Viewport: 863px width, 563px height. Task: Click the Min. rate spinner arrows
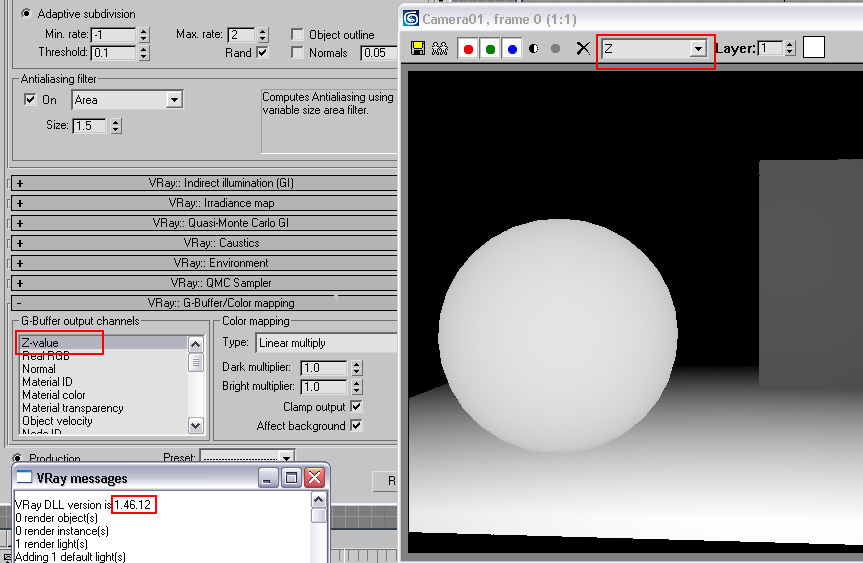[144, 35]
